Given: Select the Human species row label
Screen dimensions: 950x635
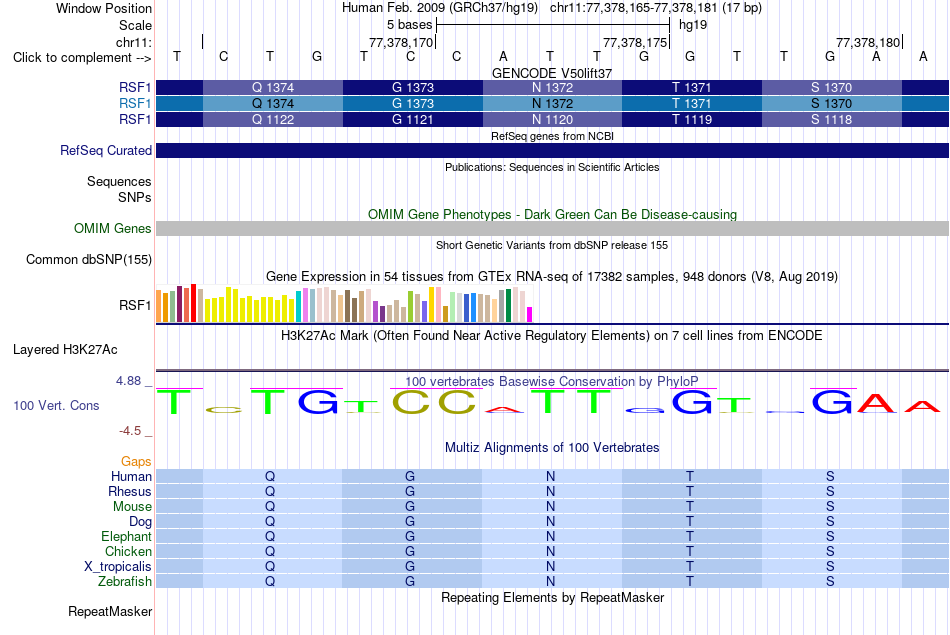Looking at the screenshot, I should pyautogui.click(x=131, y=477).
